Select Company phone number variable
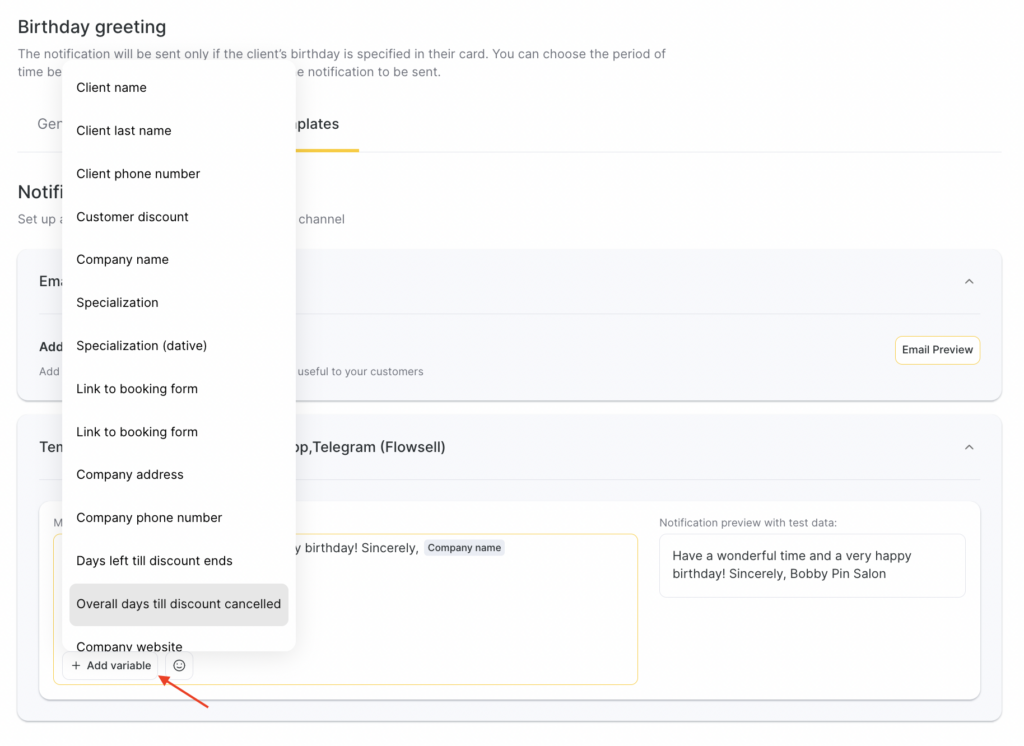 coord(149,518)
